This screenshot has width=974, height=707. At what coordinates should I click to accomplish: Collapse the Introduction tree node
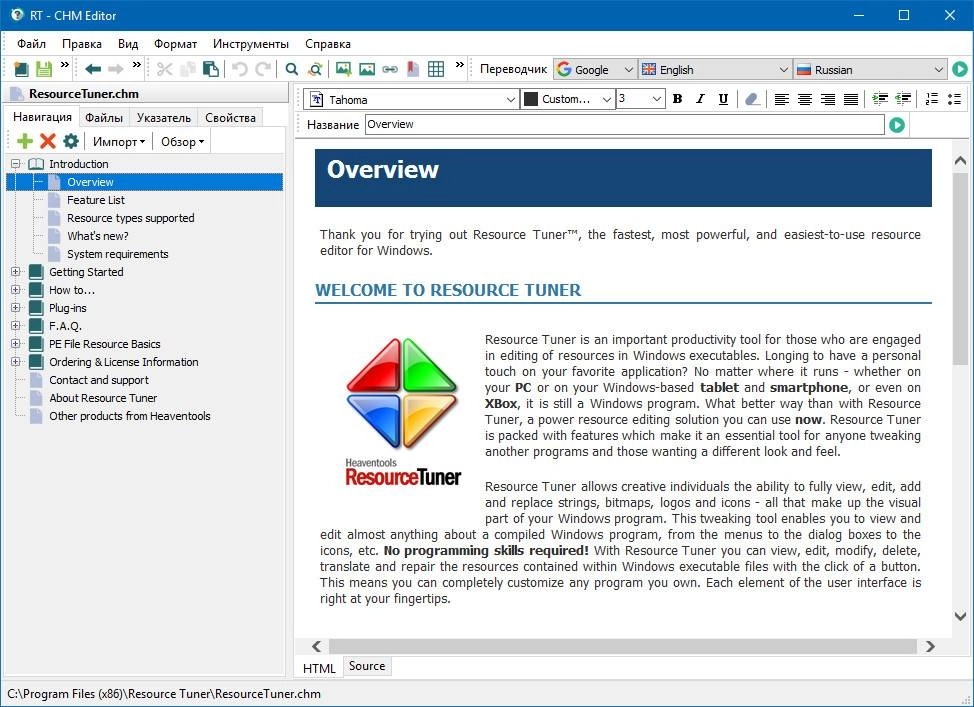(x=16, y=164)
